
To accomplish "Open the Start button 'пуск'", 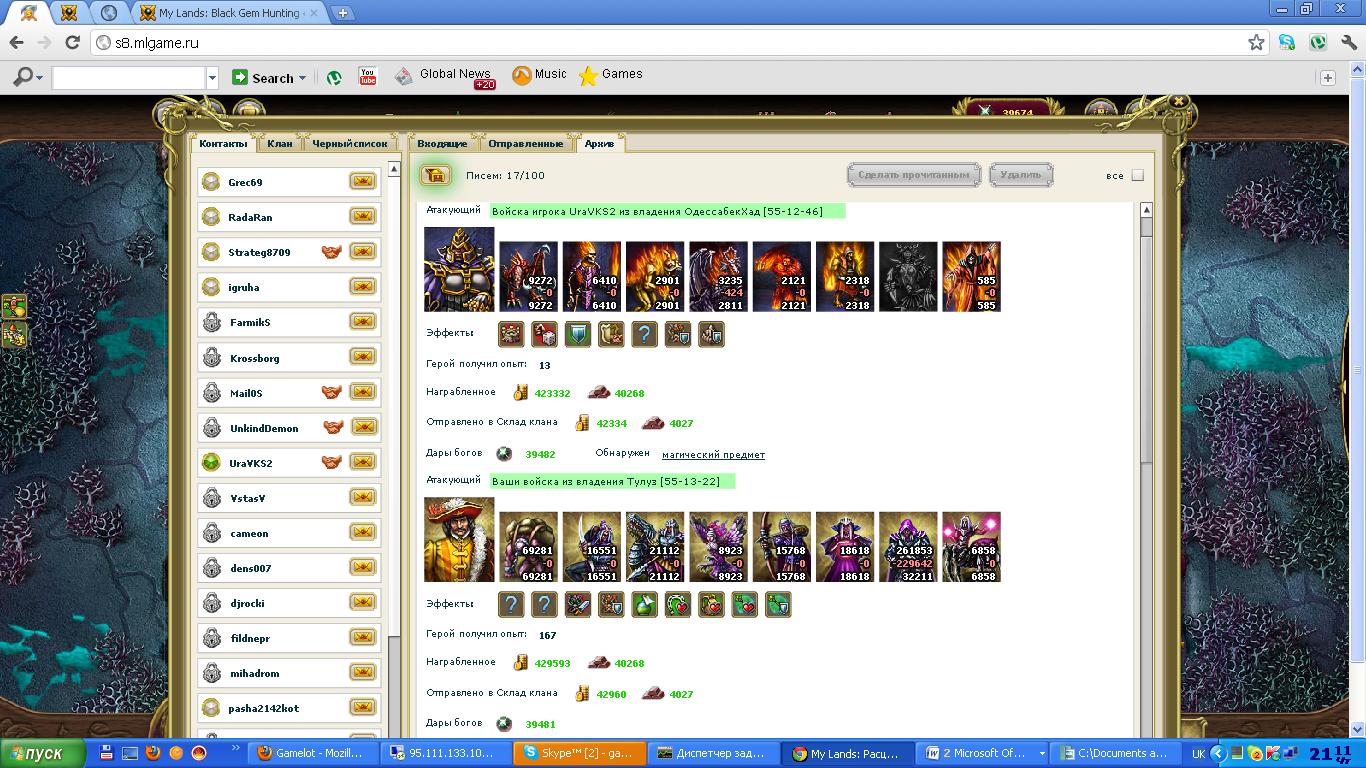I will coord(44,753).
